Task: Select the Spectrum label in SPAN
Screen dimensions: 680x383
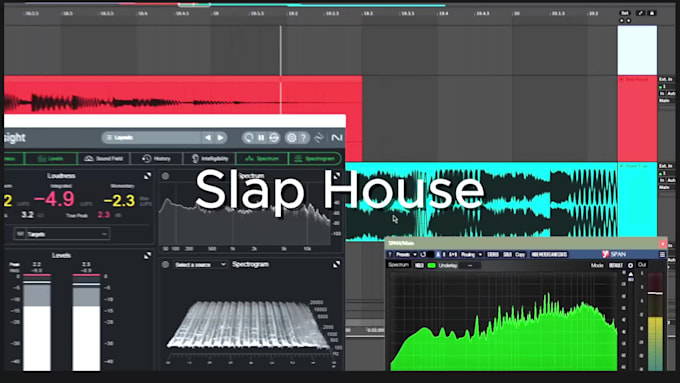Action: click(398, 265)
